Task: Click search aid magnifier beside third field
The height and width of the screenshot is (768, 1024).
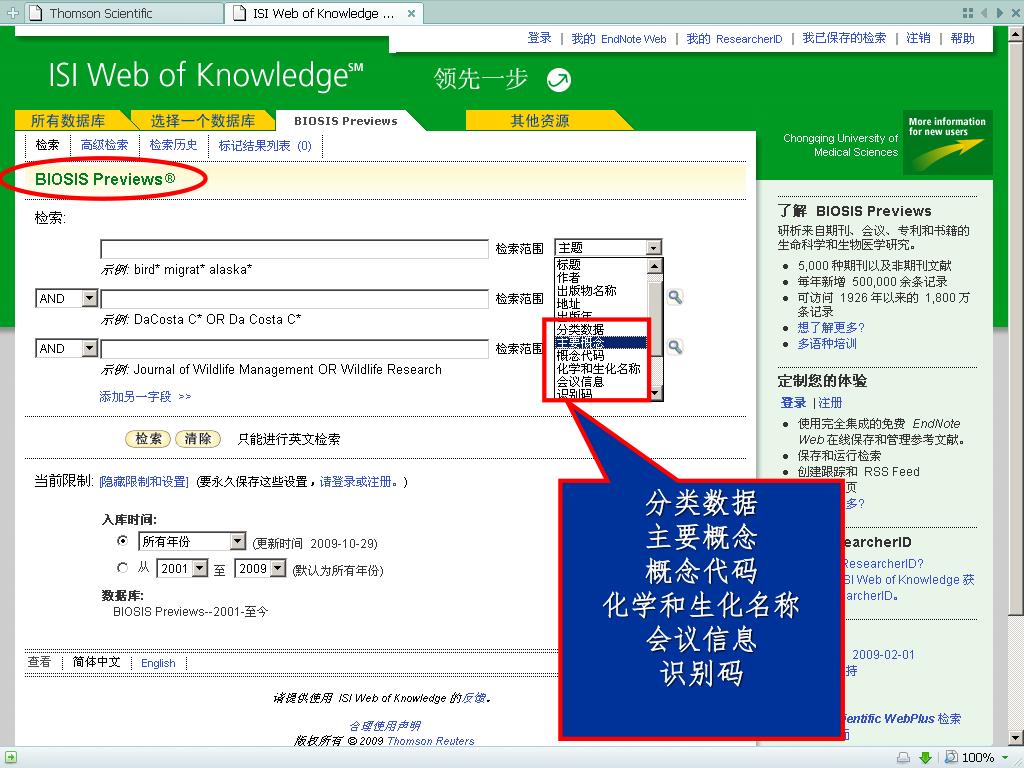Action: 675,347
